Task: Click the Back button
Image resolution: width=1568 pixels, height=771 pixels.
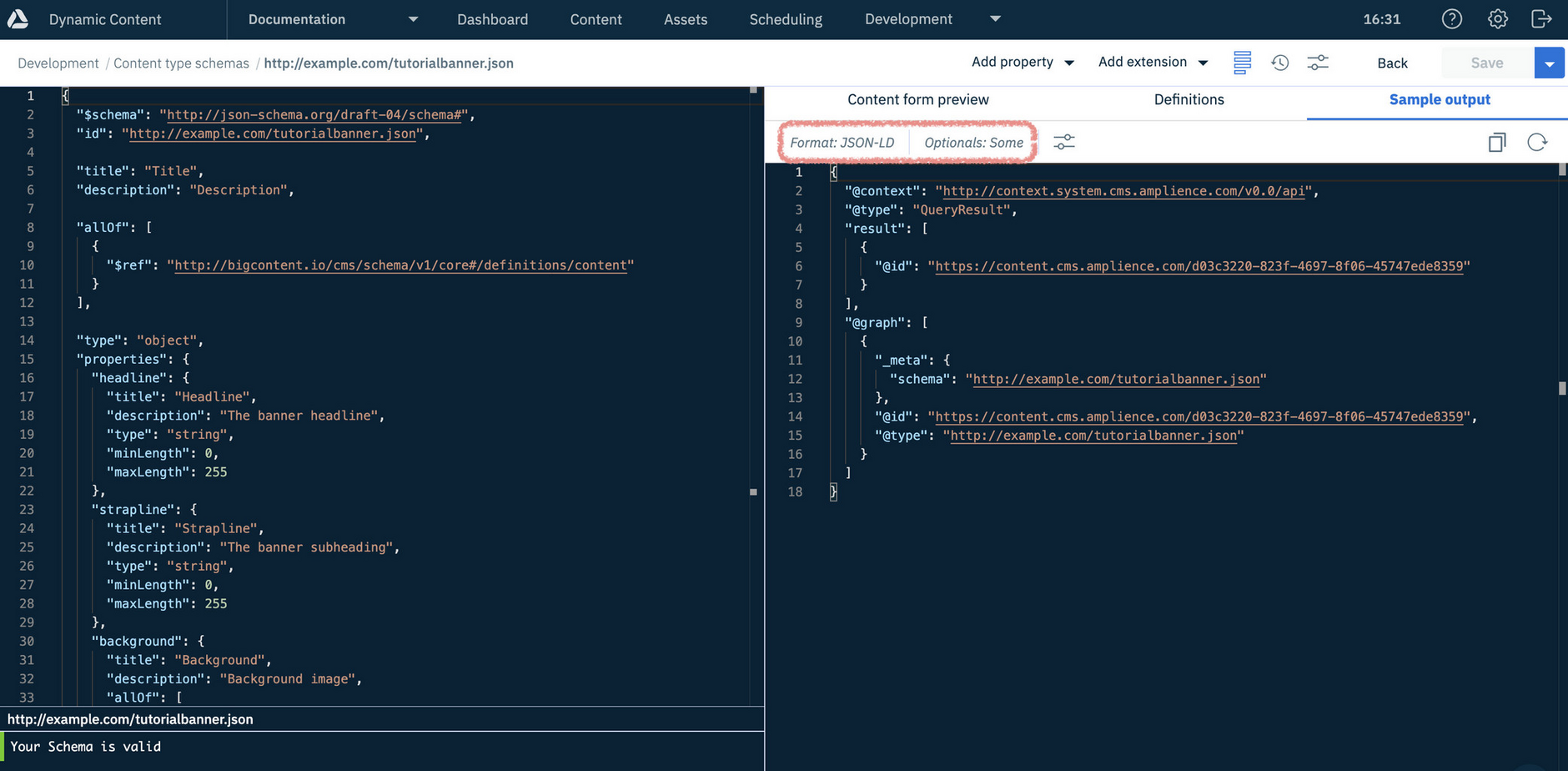Action: [1392, 63]
